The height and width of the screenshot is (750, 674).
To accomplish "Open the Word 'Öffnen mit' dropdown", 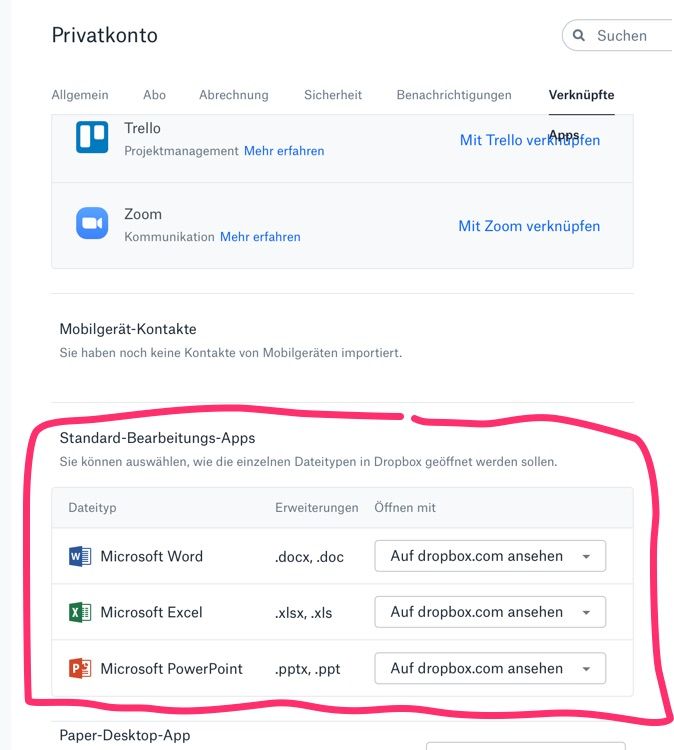I will [490, 556].
